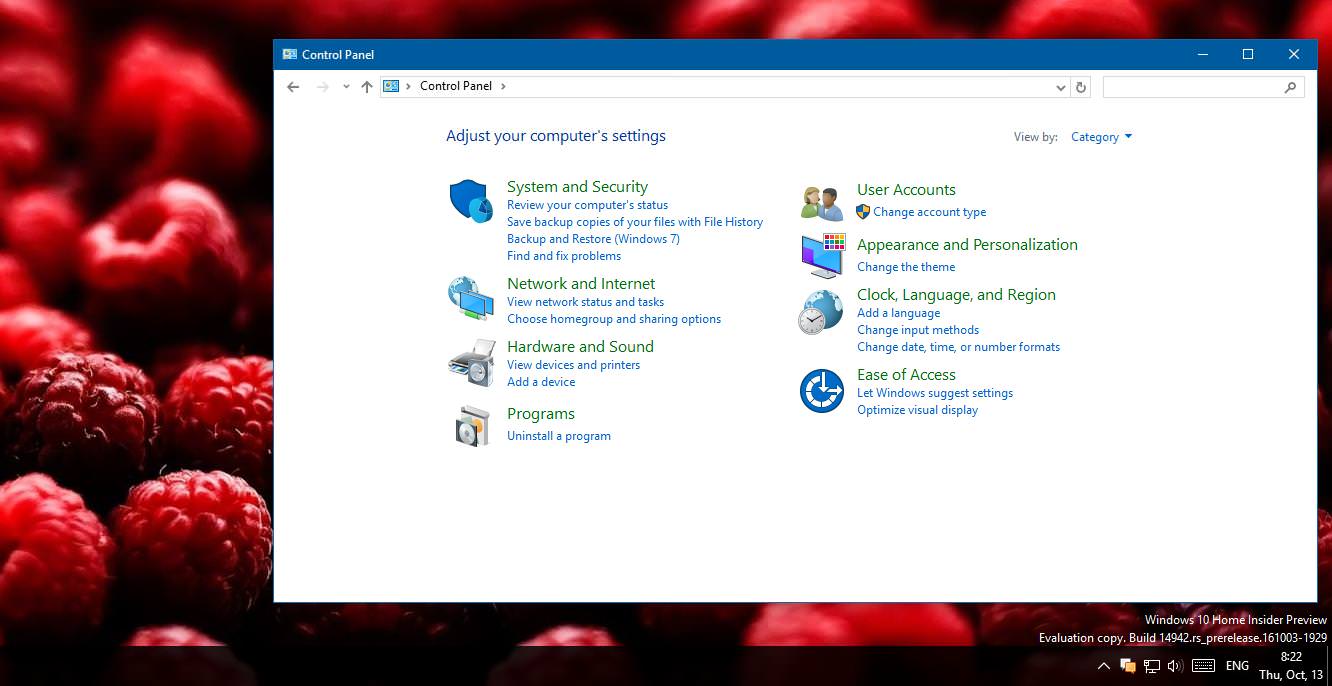This screenshot has width=1332, height=686.
Task: Click the Network and Internet globe icon
Action: [470, 298]
